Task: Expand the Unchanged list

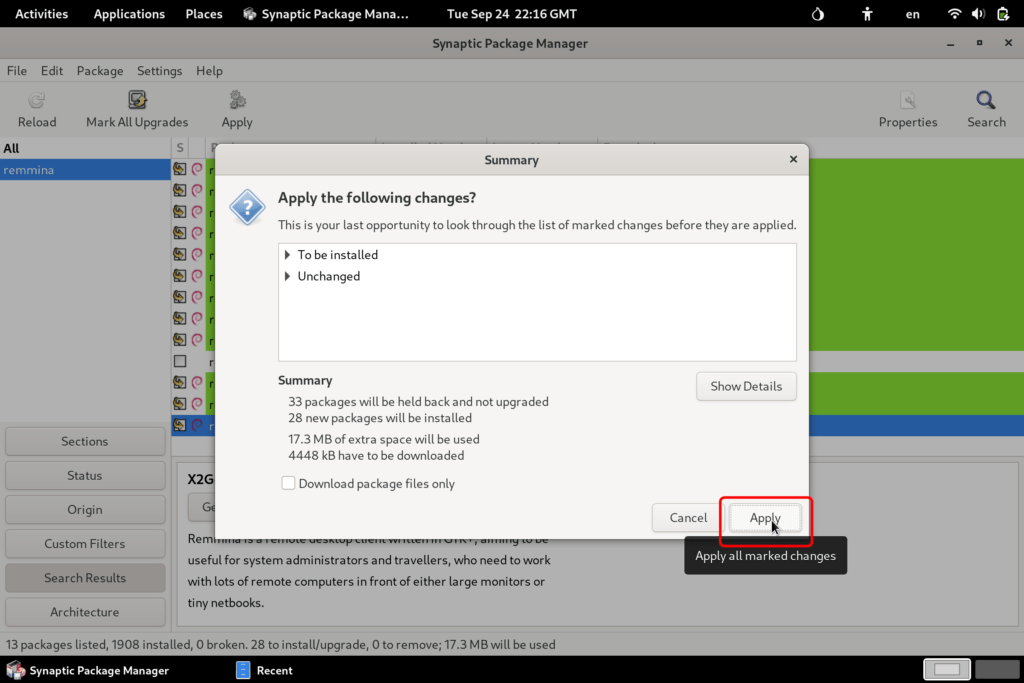Action: (x=287, y=276)
